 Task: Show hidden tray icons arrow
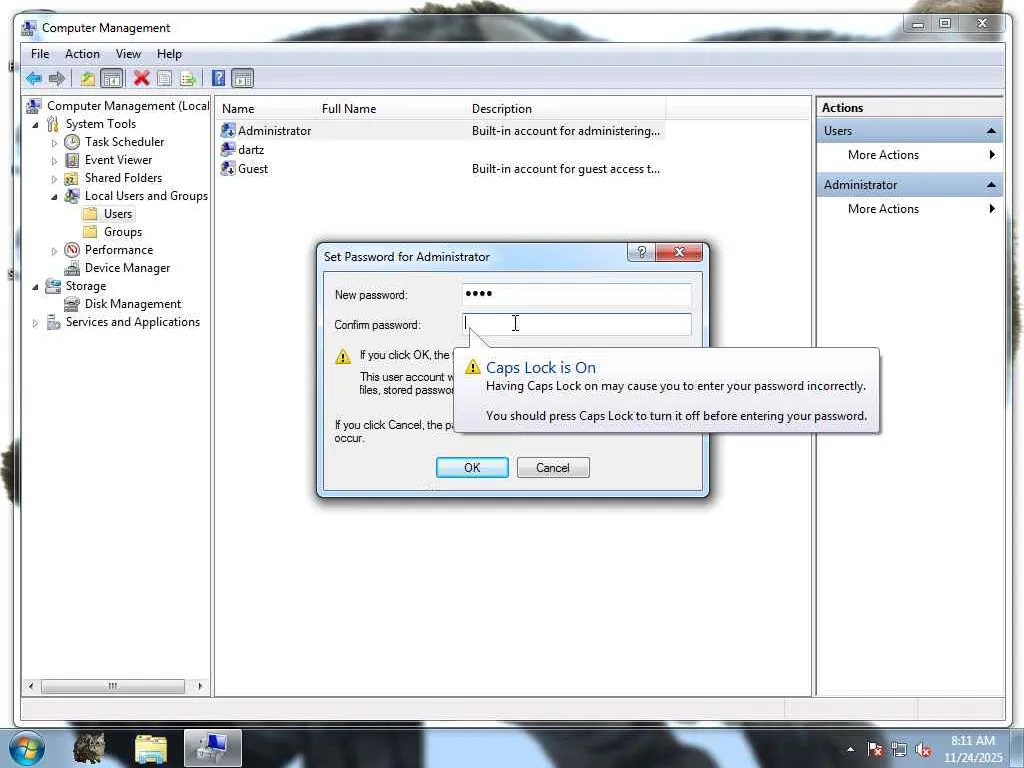pos(850,749)
